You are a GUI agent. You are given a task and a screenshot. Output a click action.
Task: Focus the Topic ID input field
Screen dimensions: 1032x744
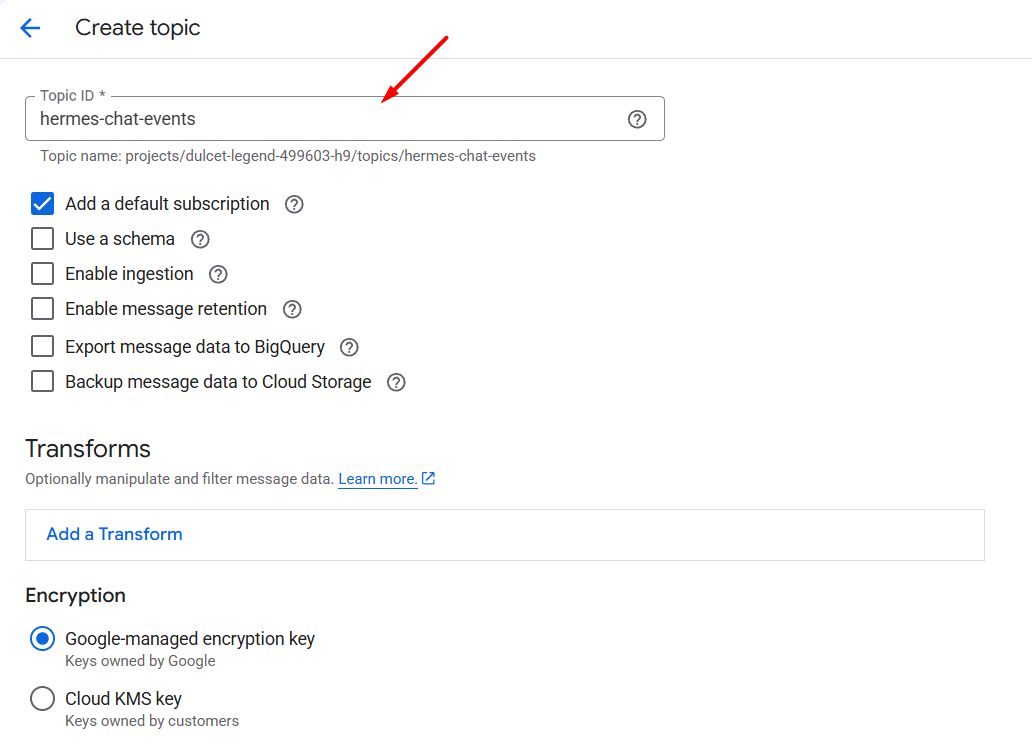point(345,119)
